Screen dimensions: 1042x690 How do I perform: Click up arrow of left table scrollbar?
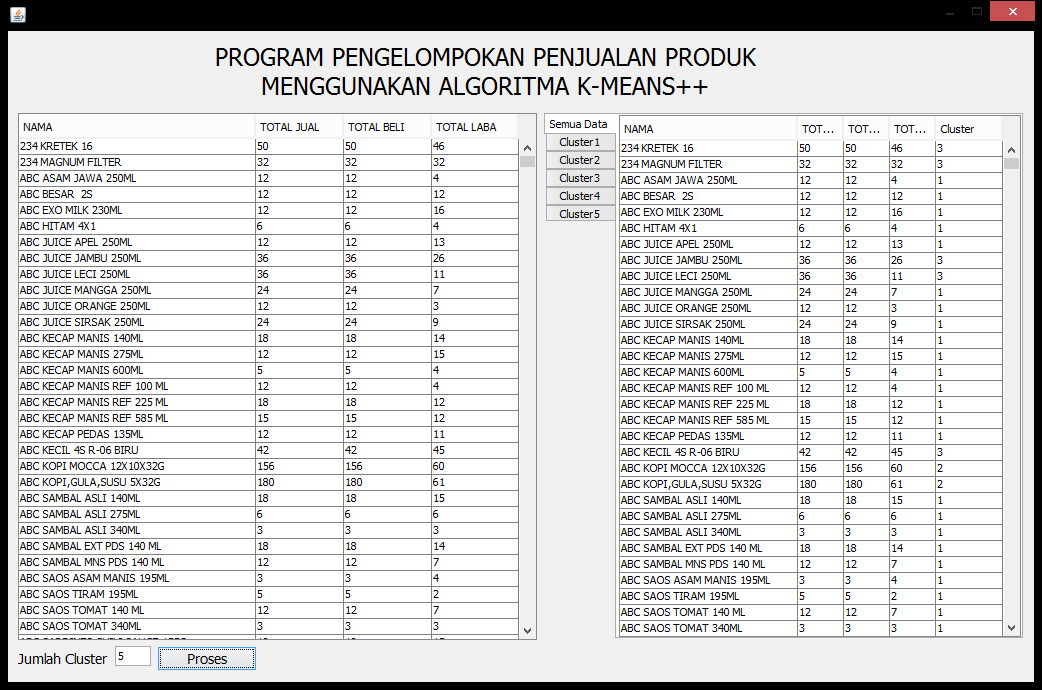coord(527,147)
